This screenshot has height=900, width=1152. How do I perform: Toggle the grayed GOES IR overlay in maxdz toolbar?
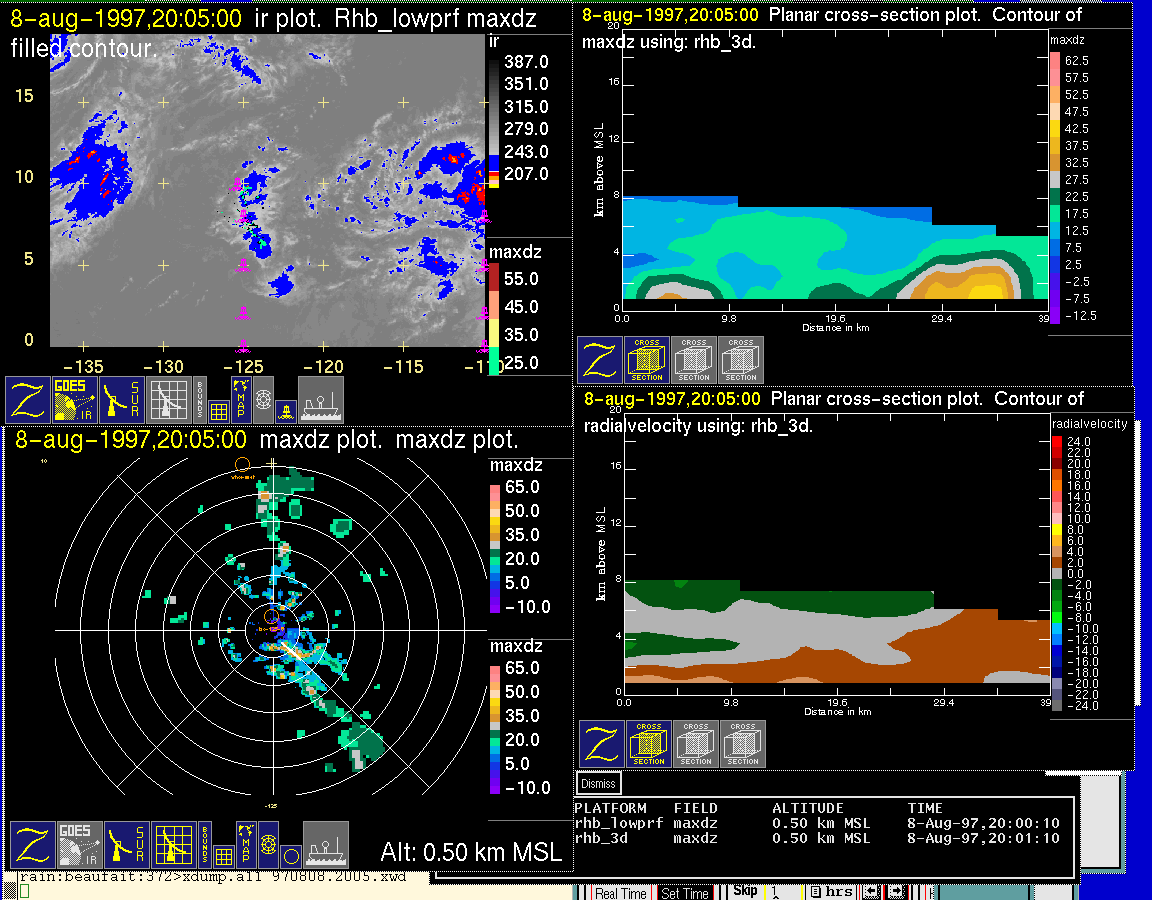79,845
